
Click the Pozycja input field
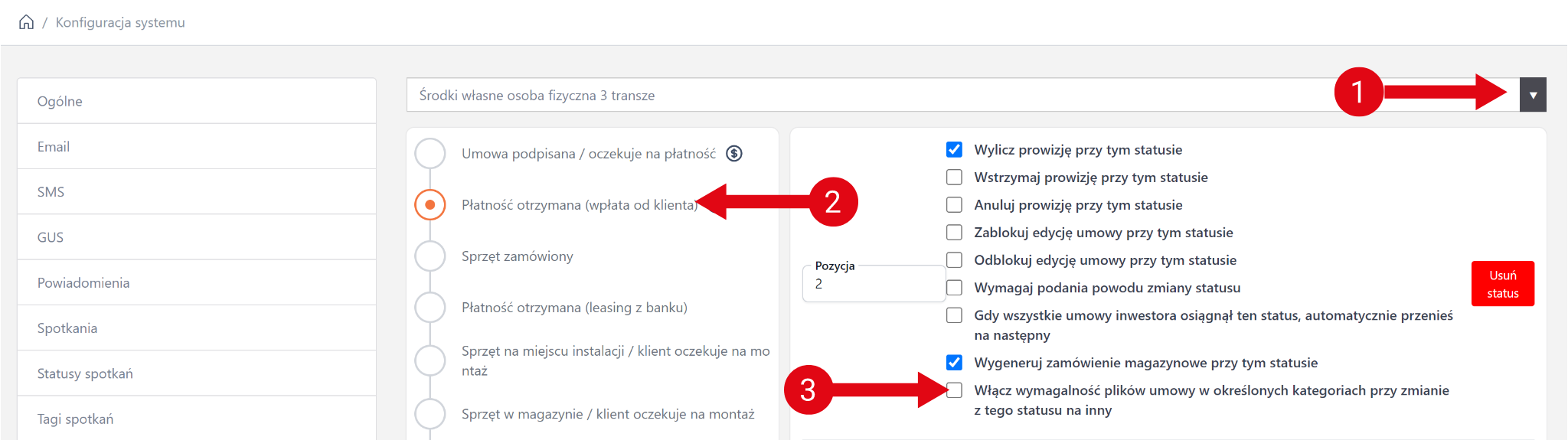pos(873,285)
